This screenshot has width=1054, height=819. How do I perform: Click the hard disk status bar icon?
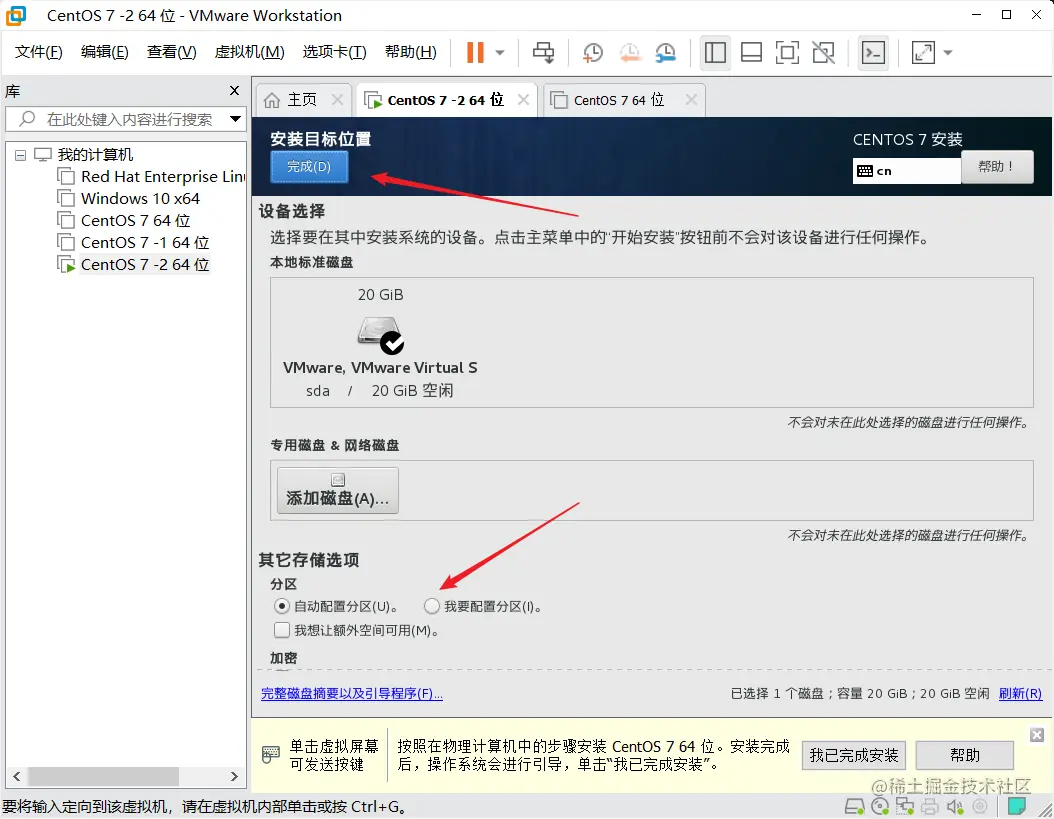coord(854,806)
